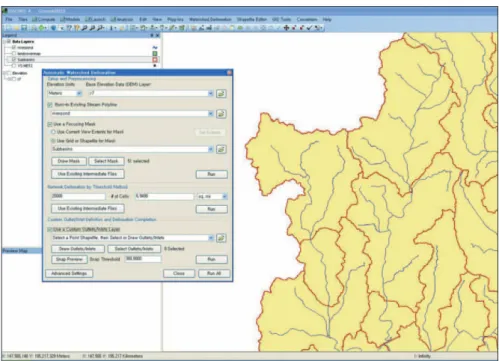Toggle Subbasins layer visibility checkbox
Image resolution: width=499 pixels, height=361 pixels.
[x=14, y=59]
